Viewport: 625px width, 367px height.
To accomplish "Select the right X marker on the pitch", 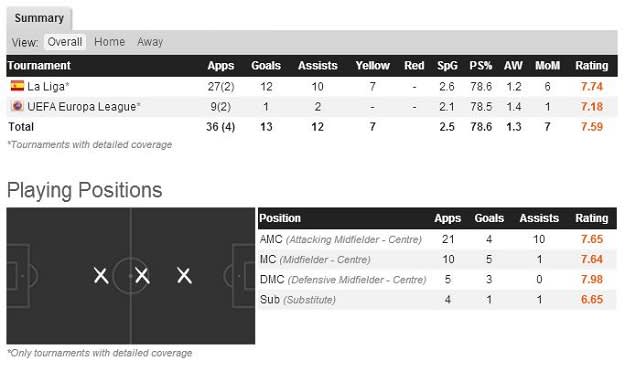I will click(x=184, y=276).
